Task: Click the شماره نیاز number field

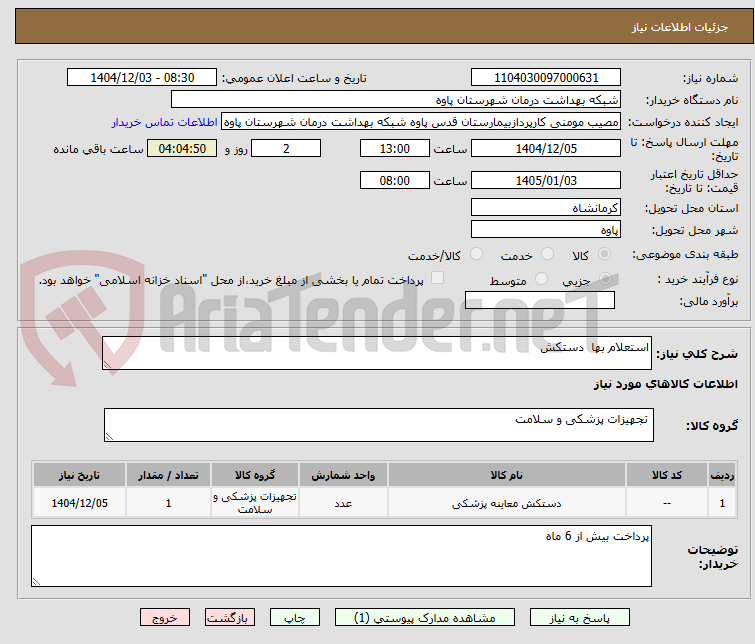Action: coord(546,78)
